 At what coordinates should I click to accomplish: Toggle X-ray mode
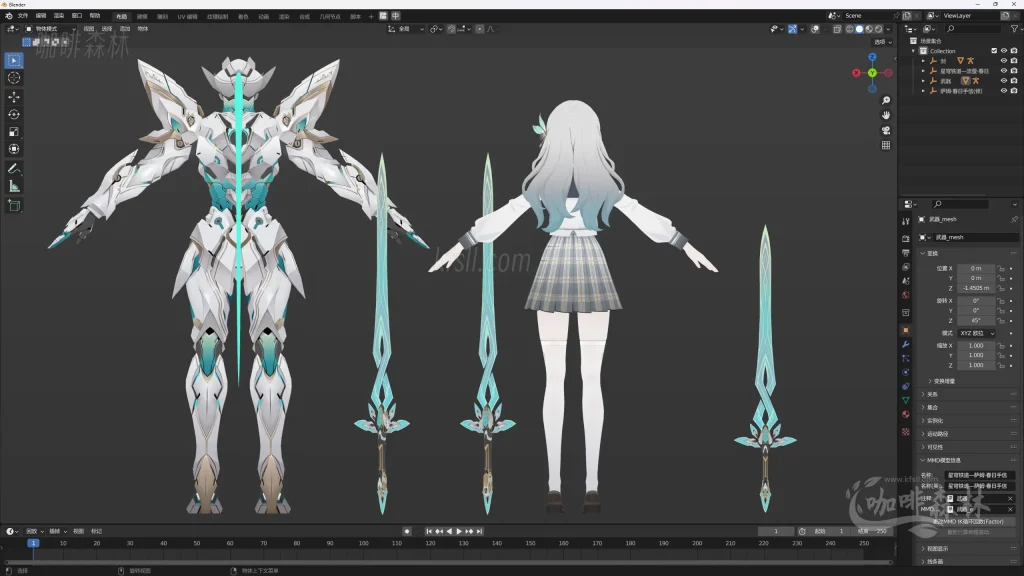837,29
